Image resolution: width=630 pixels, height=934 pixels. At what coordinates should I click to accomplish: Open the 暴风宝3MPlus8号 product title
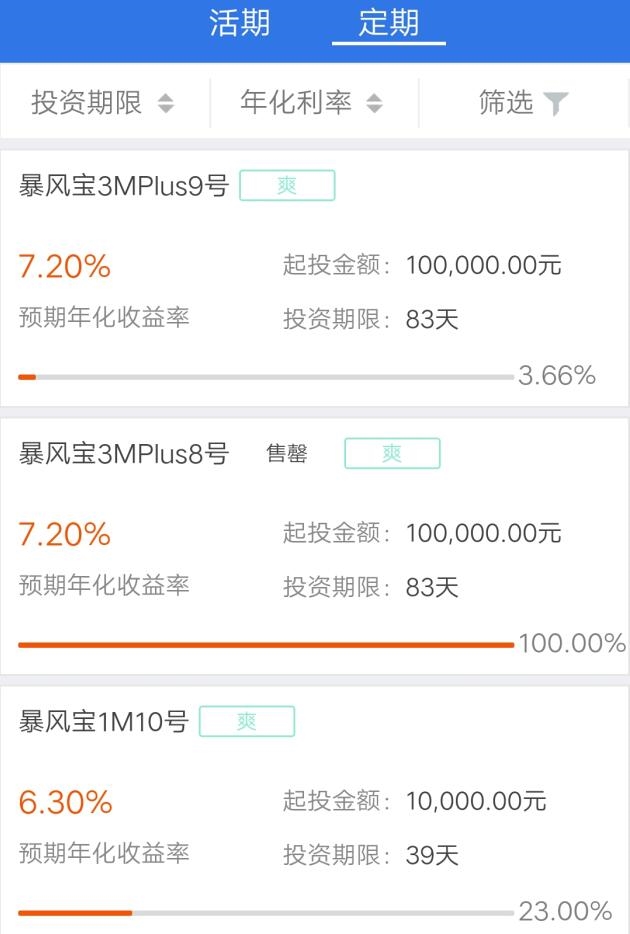click(x=124, y=454)
